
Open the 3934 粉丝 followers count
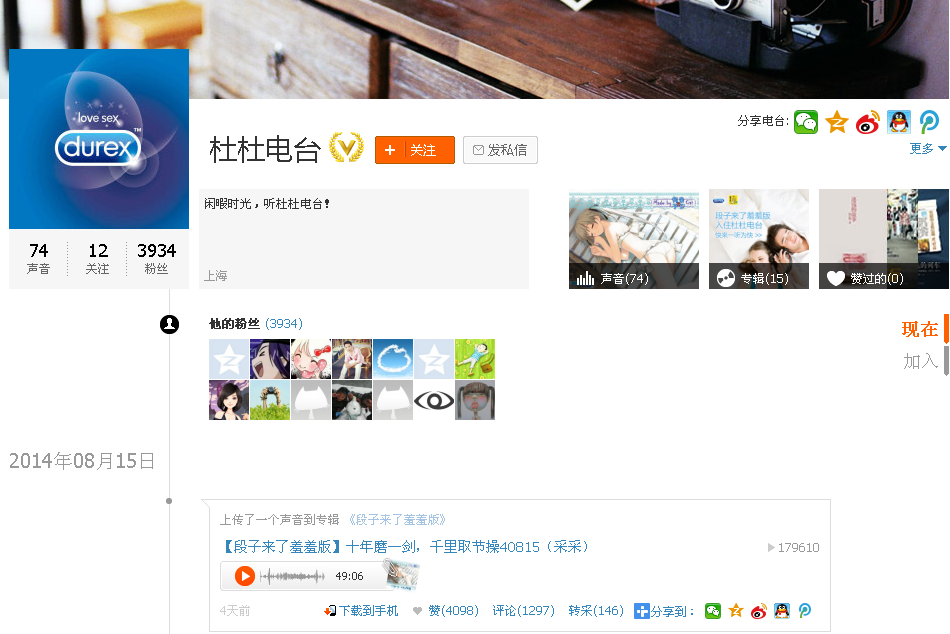pyautogui.click(x=156, y=258)
